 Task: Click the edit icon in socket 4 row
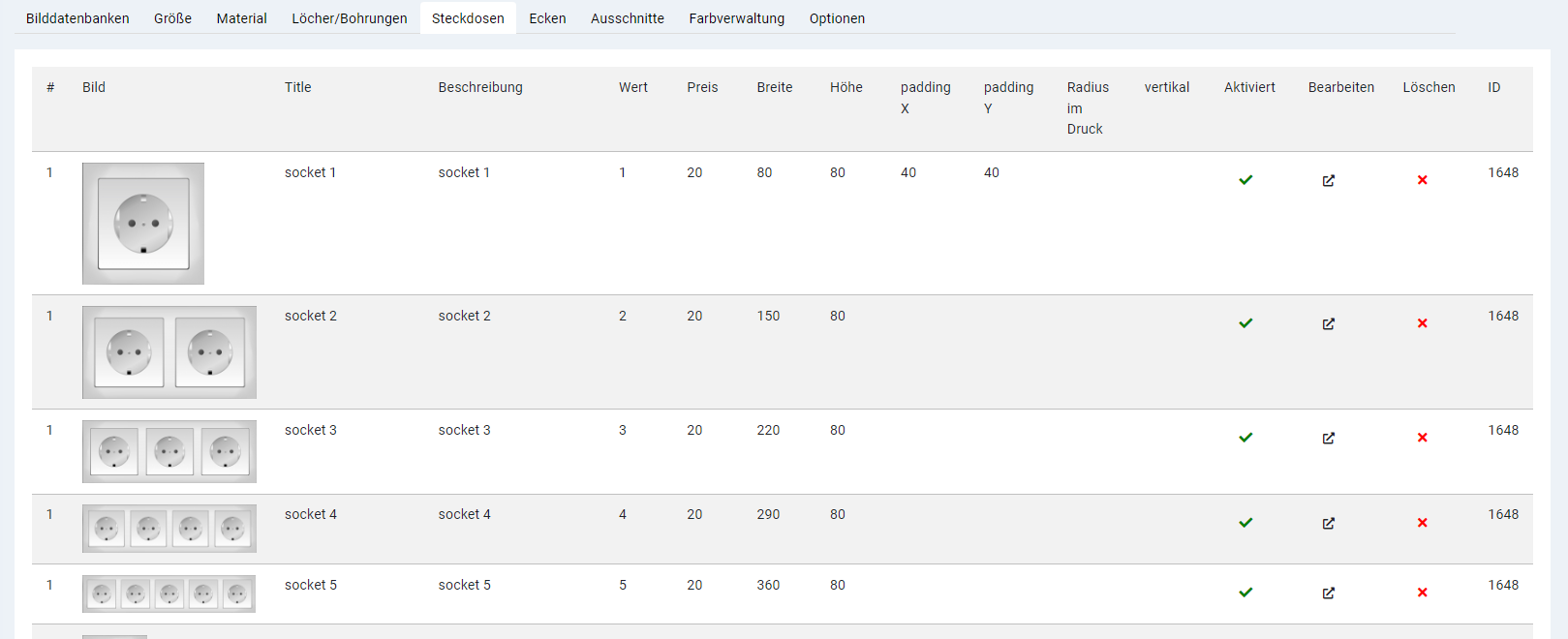tap(1328, 523)
